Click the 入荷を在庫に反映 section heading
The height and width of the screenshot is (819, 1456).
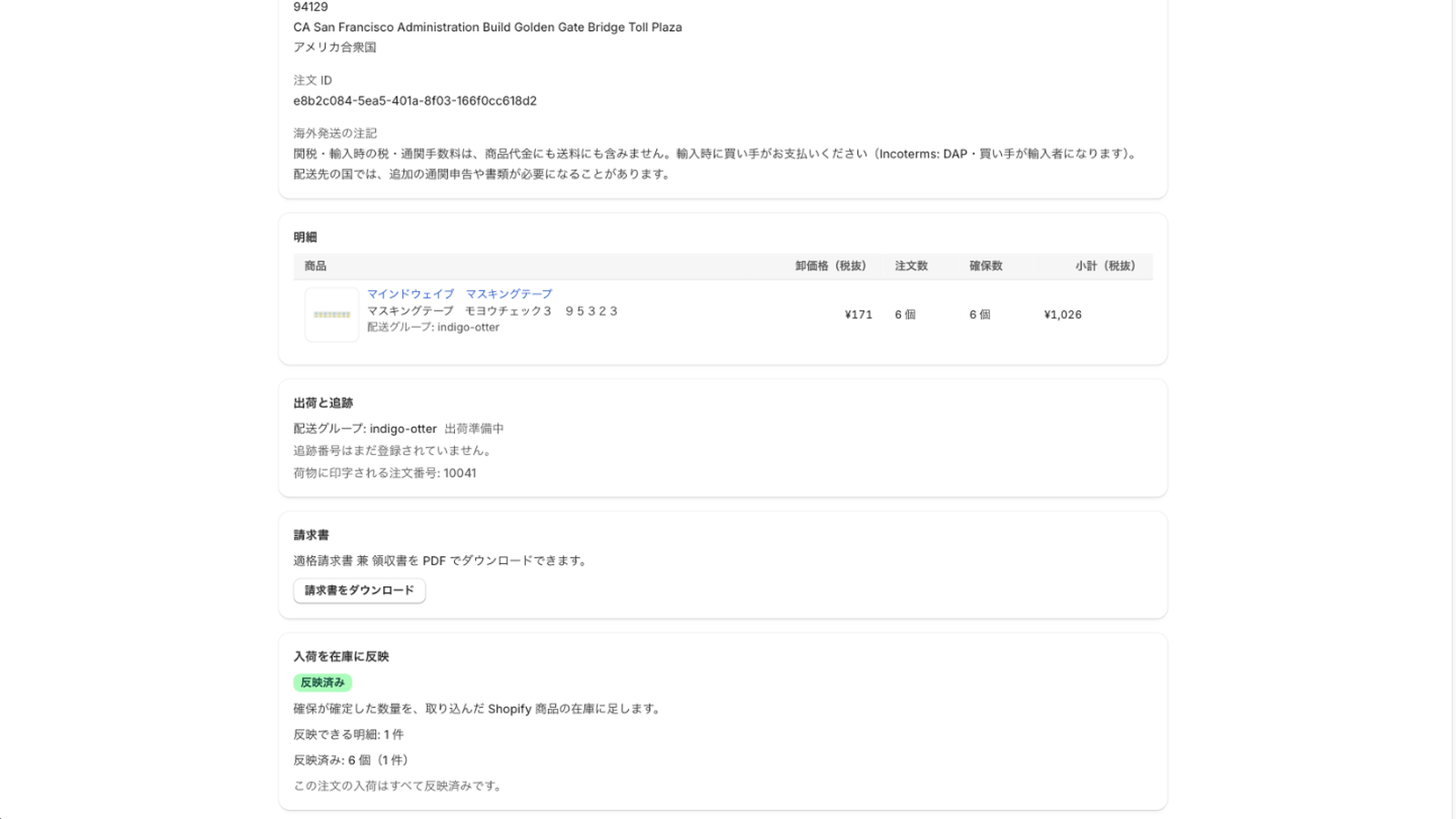[341, 656]
